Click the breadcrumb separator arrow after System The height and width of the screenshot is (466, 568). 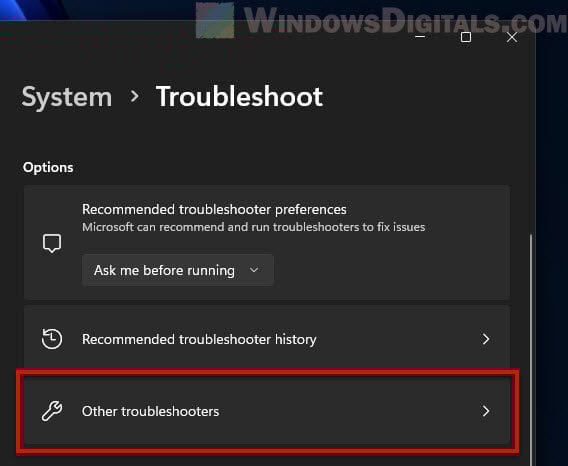[134, 96]
